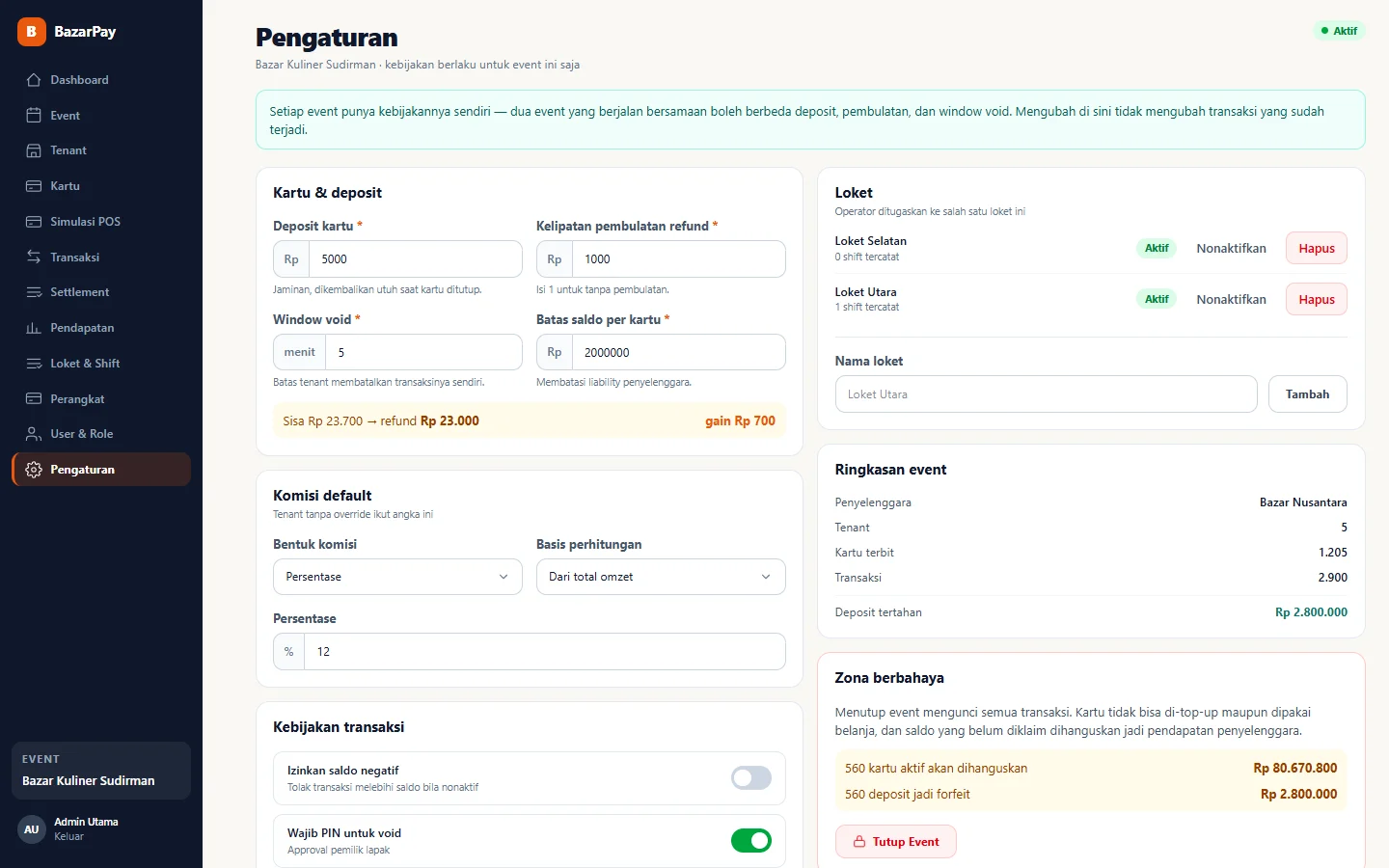Click the Event calendar icon in sidebar
The image size is (1389, 868).
coord(34,116)
